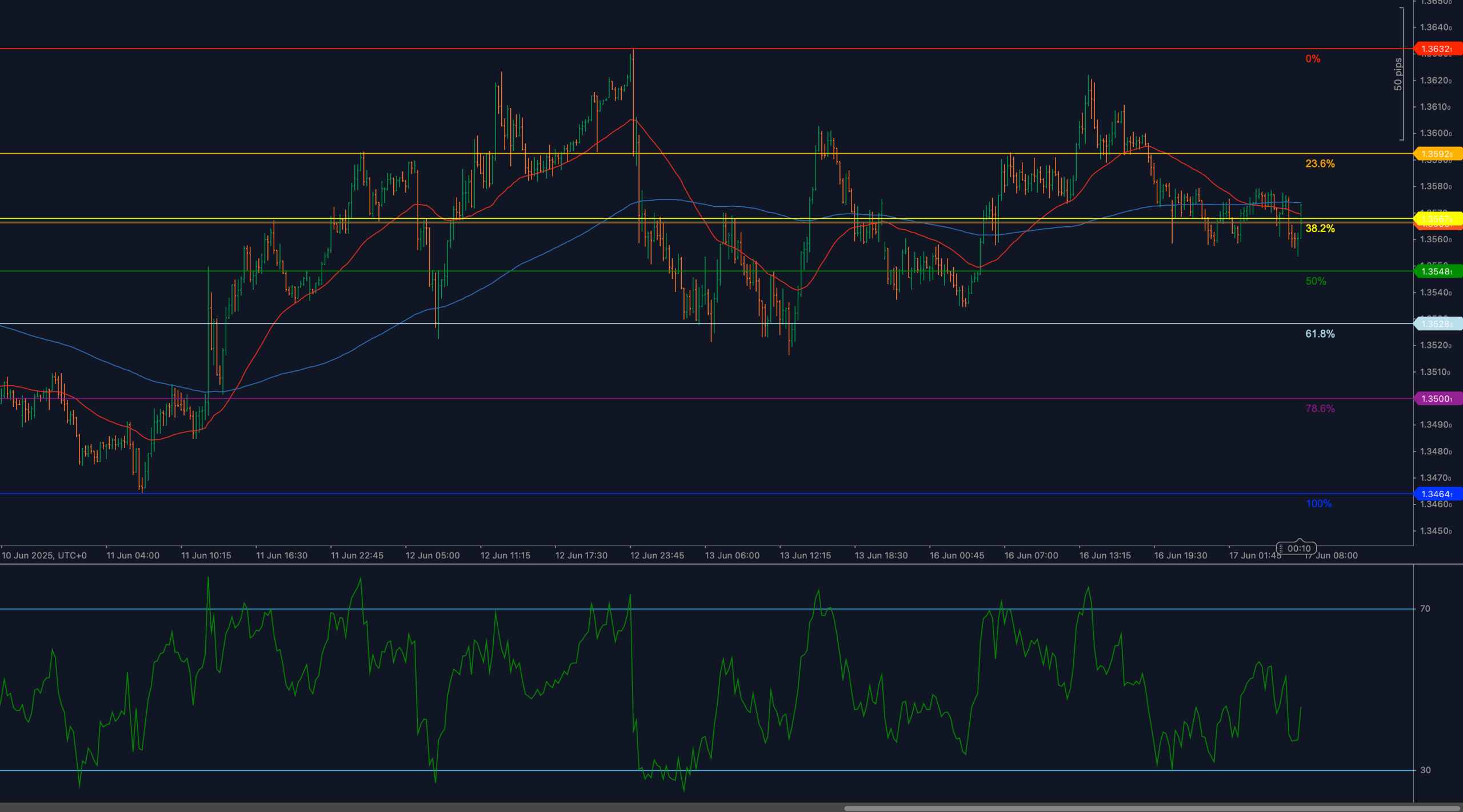The width and height of the screenshot is (1463, 812).
Task: Click the orange 1.3592 price tag
Action: 1438,154
